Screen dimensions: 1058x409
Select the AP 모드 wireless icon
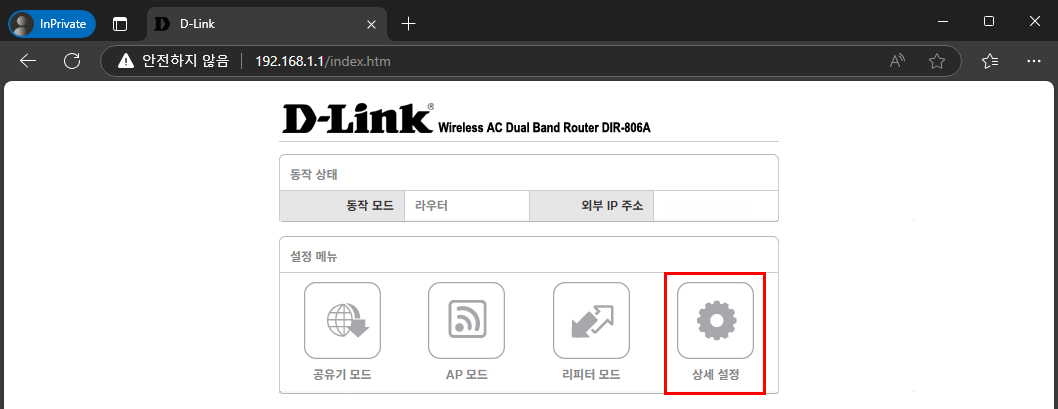[x=466, y=321]
